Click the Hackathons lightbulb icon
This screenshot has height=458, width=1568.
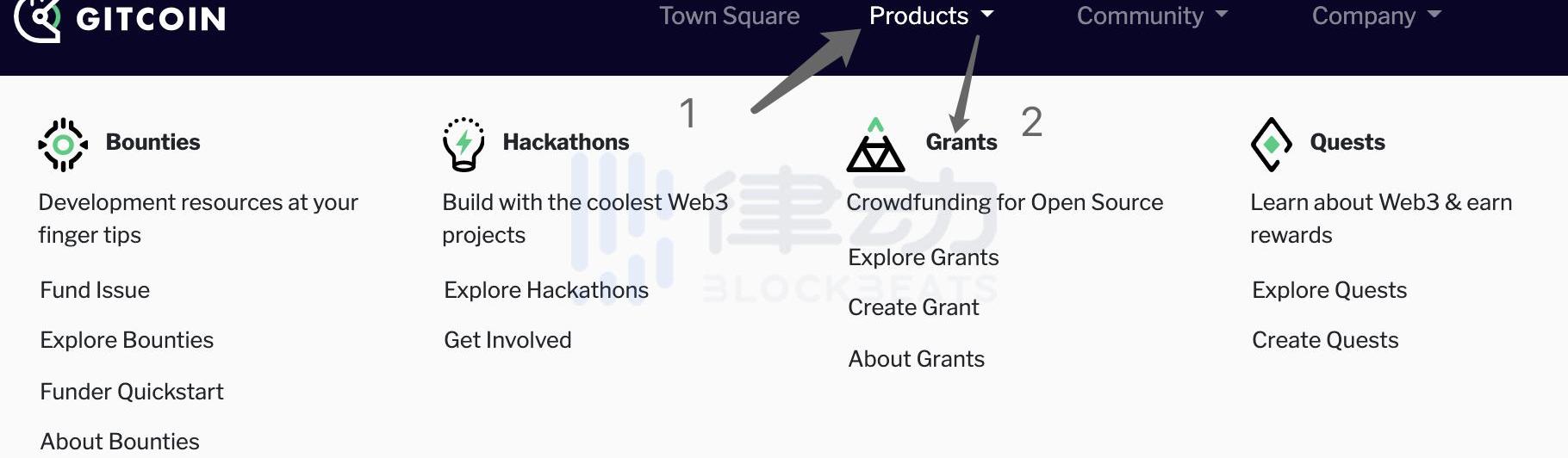pos(464,144)
